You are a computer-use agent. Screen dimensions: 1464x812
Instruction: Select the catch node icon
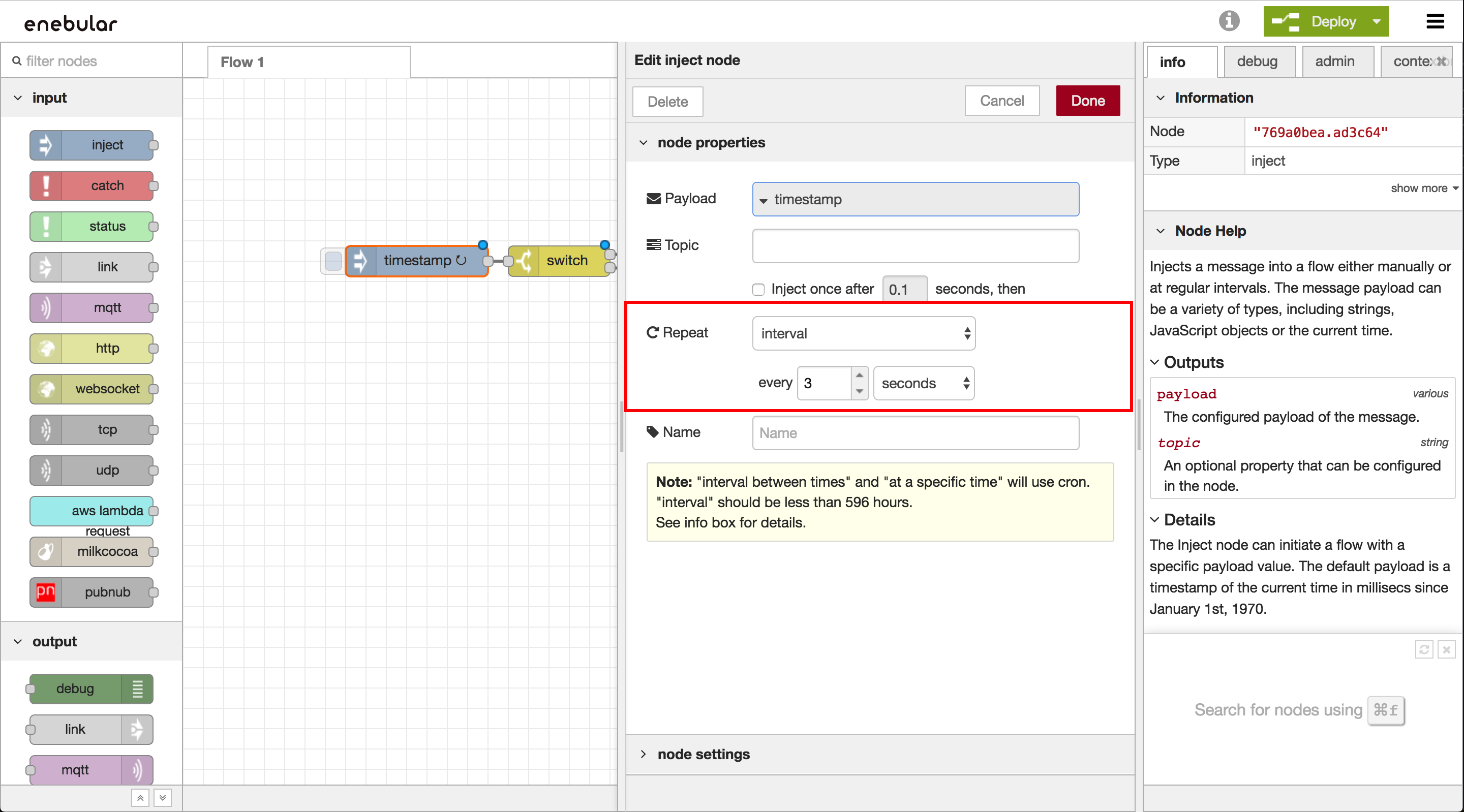tap(46, 186)
